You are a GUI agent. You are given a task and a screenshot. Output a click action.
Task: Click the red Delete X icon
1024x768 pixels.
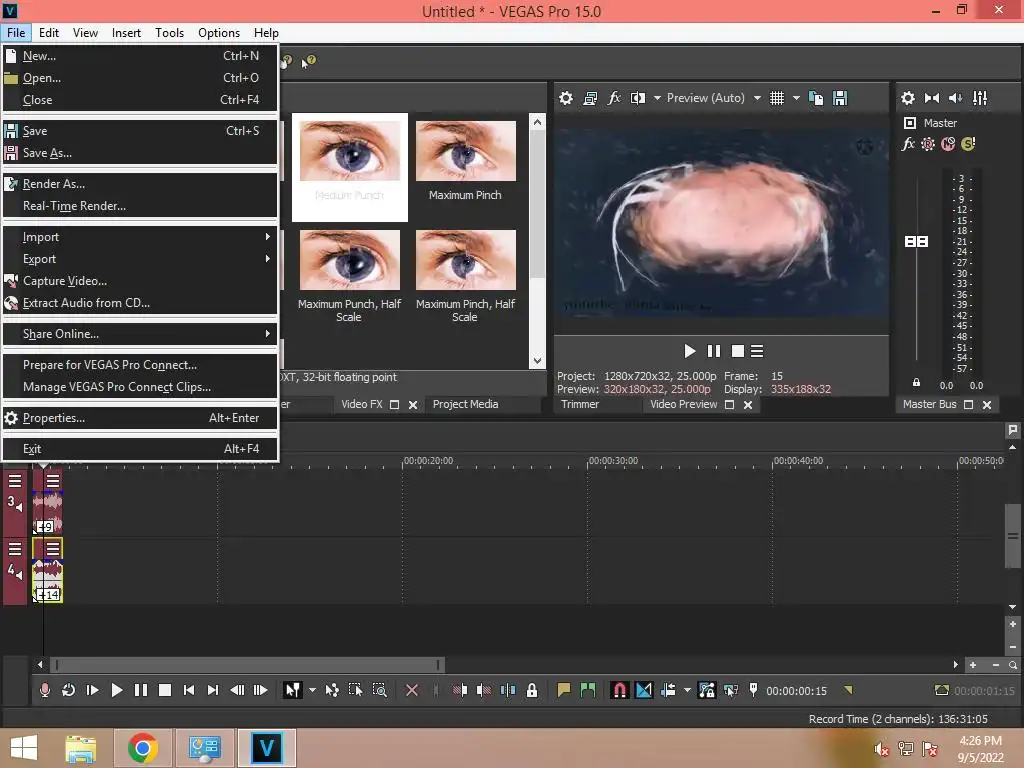coord(411,690)
